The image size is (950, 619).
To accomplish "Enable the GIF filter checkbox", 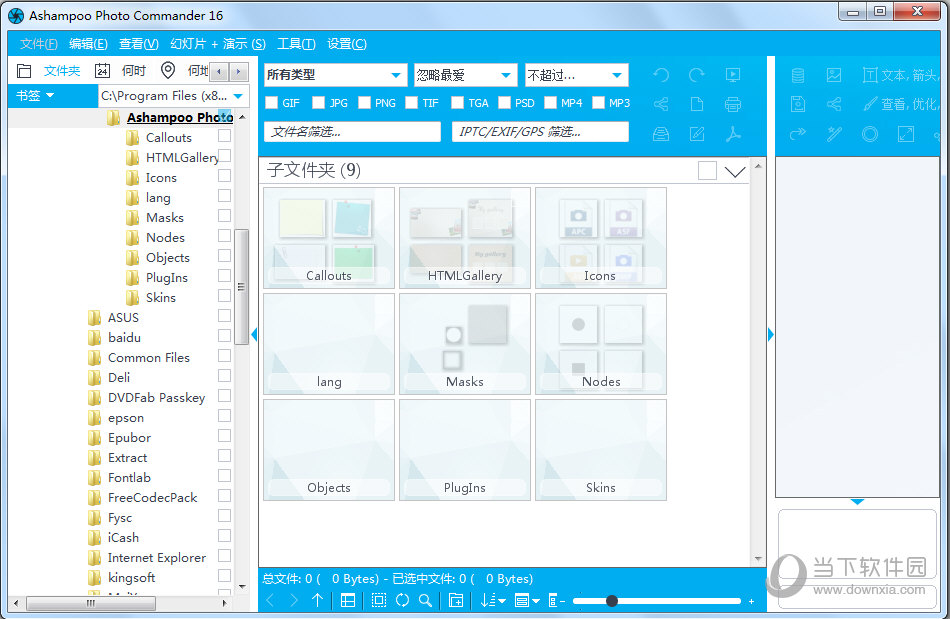I will (271, 102).
